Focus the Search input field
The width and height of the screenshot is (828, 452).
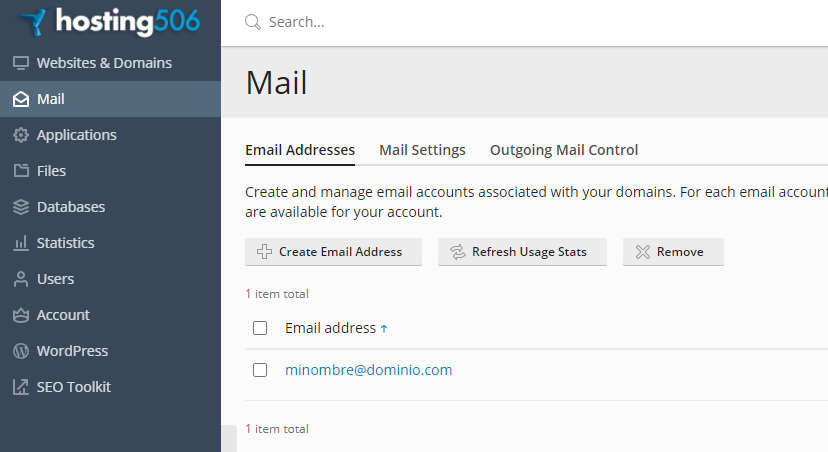[x=500, y=22]
